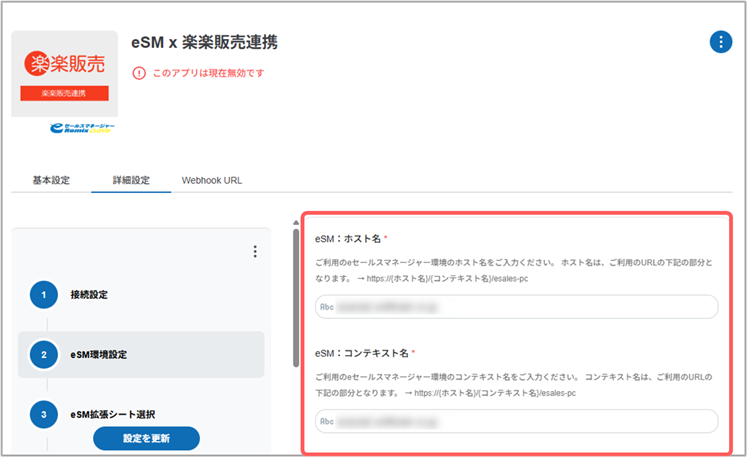Switch to the 基本設定 tab

[51, 181]
